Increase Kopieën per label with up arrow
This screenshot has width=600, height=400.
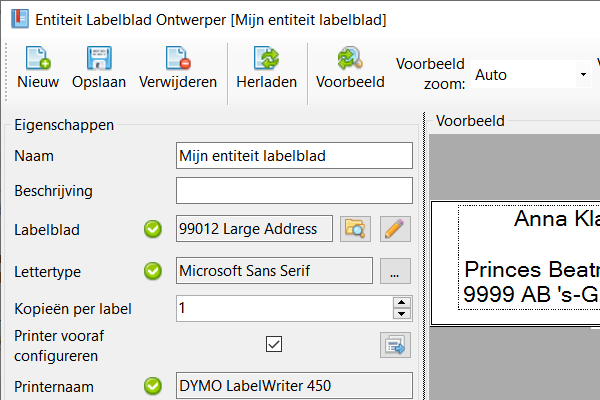pyautogui.click(x=402, y=303)
